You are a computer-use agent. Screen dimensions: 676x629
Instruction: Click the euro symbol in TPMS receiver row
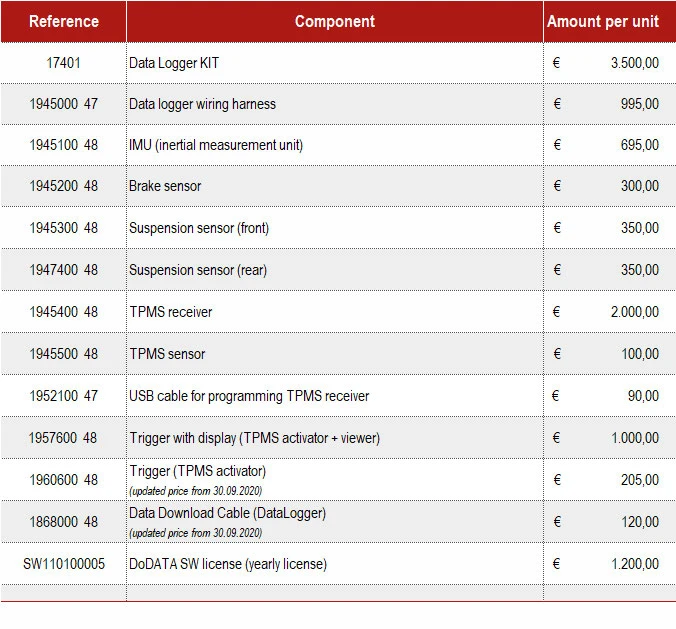pyautogui.click(x=556, y=312)
